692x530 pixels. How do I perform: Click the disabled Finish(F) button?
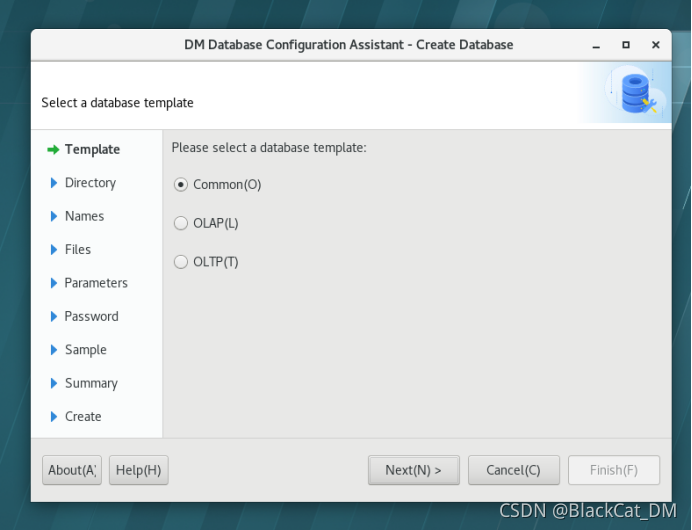[614, 470]
